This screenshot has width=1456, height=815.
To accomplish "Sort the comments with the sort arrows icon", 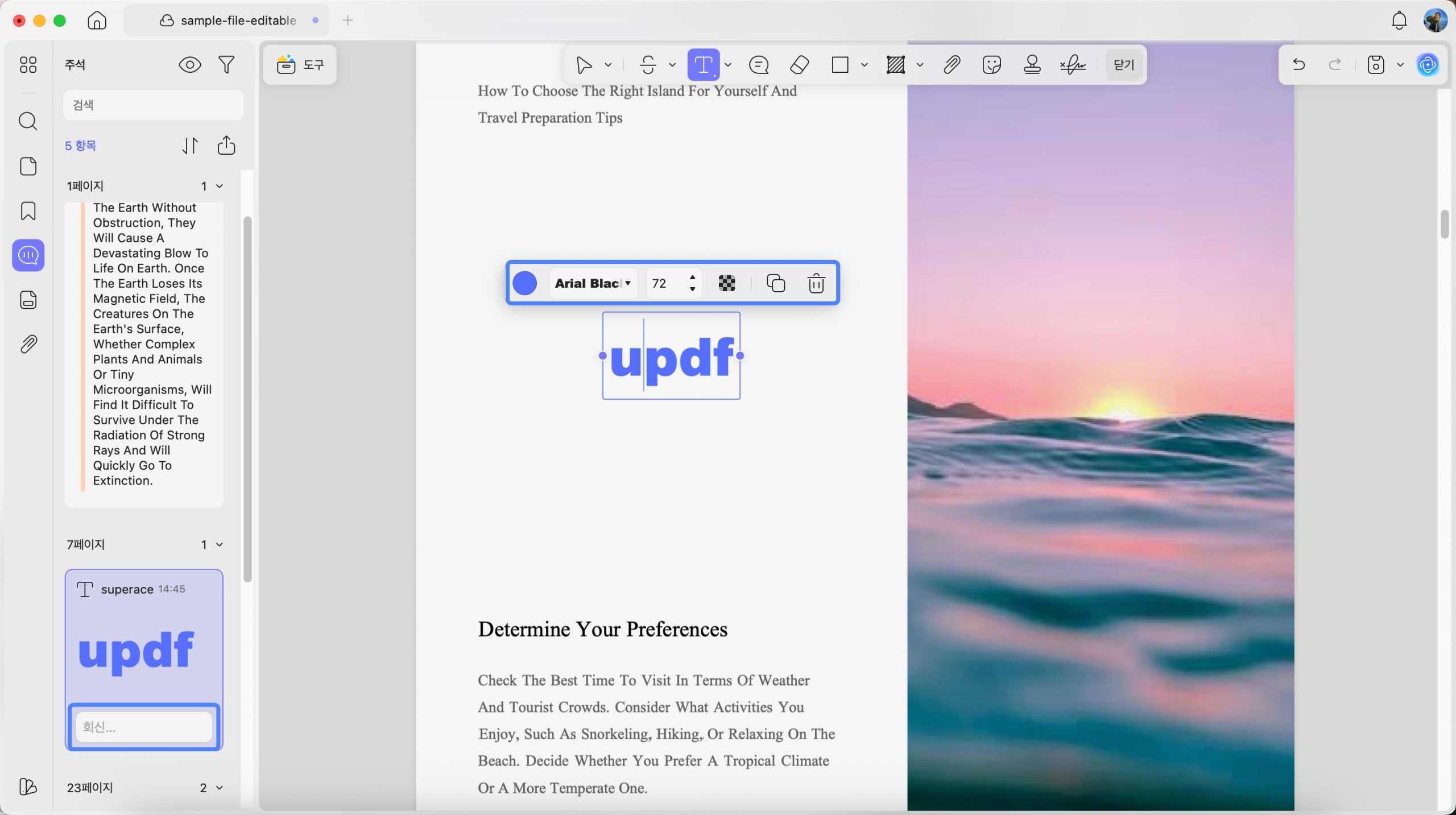I will click(x=190, y=146).
